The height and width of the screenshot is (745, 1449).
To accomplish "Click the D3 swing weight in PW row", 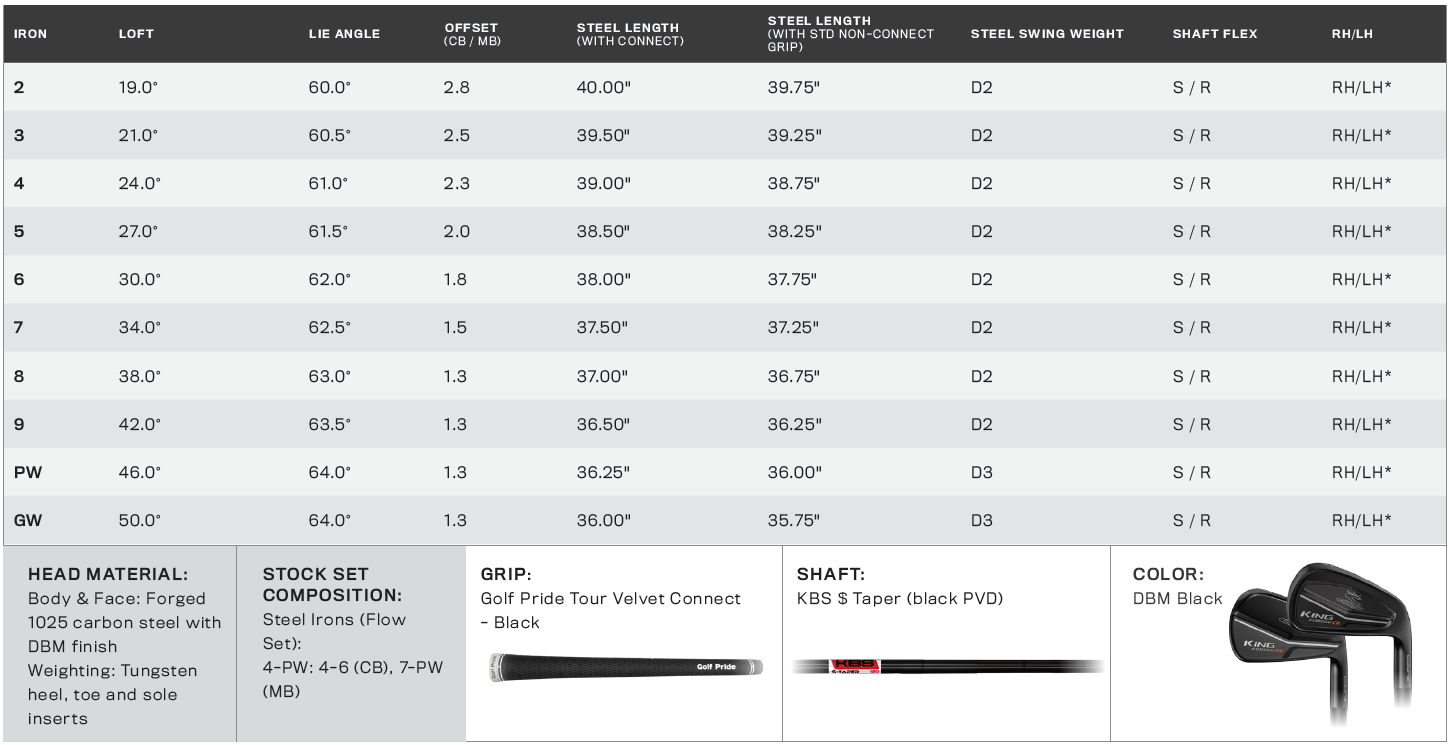I will (982, 472).
